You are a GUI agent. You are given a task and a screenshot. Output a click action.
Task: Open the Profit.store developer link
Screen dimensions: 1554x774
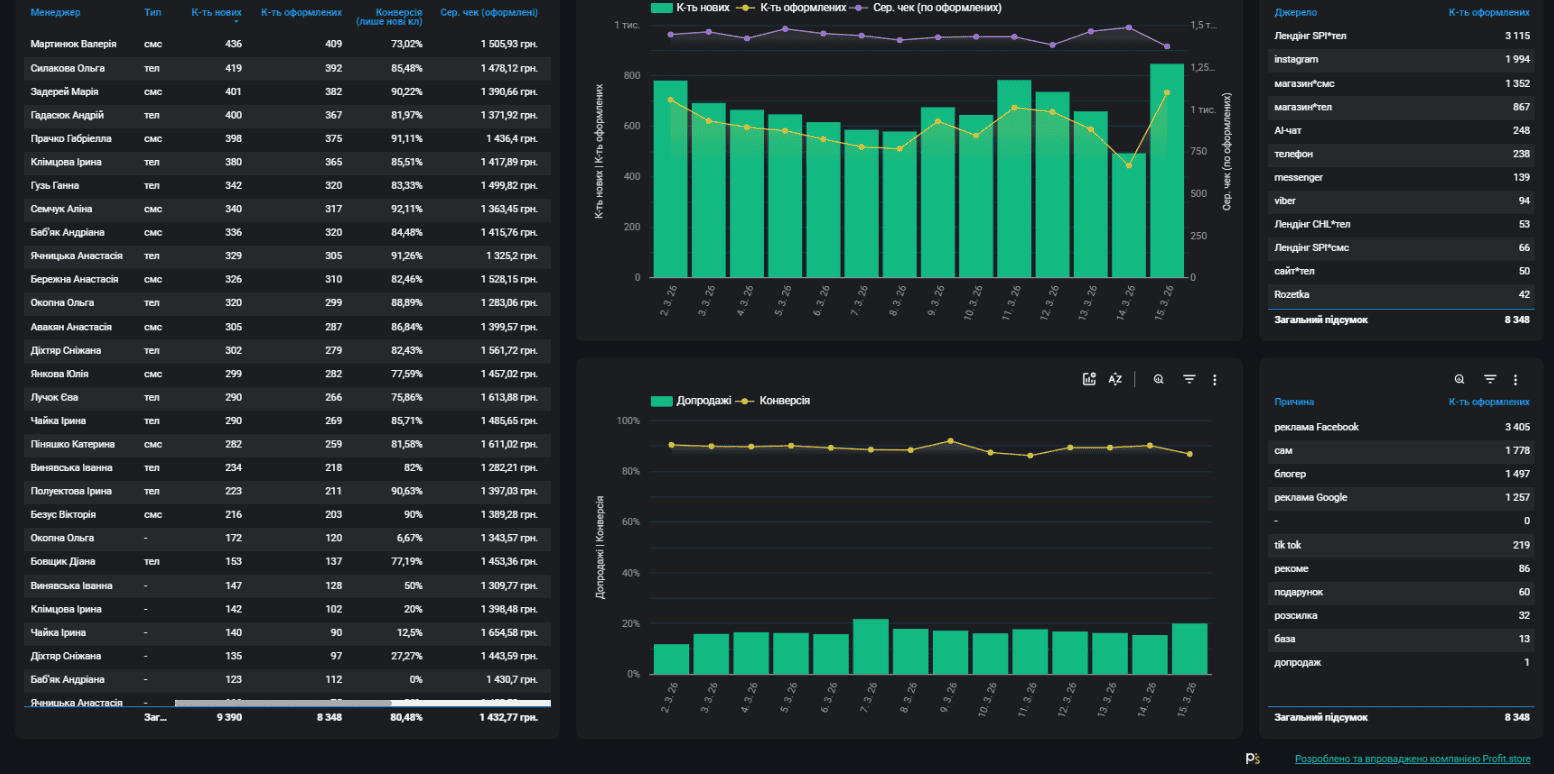pyautogui.click(x=1412, y=759)
